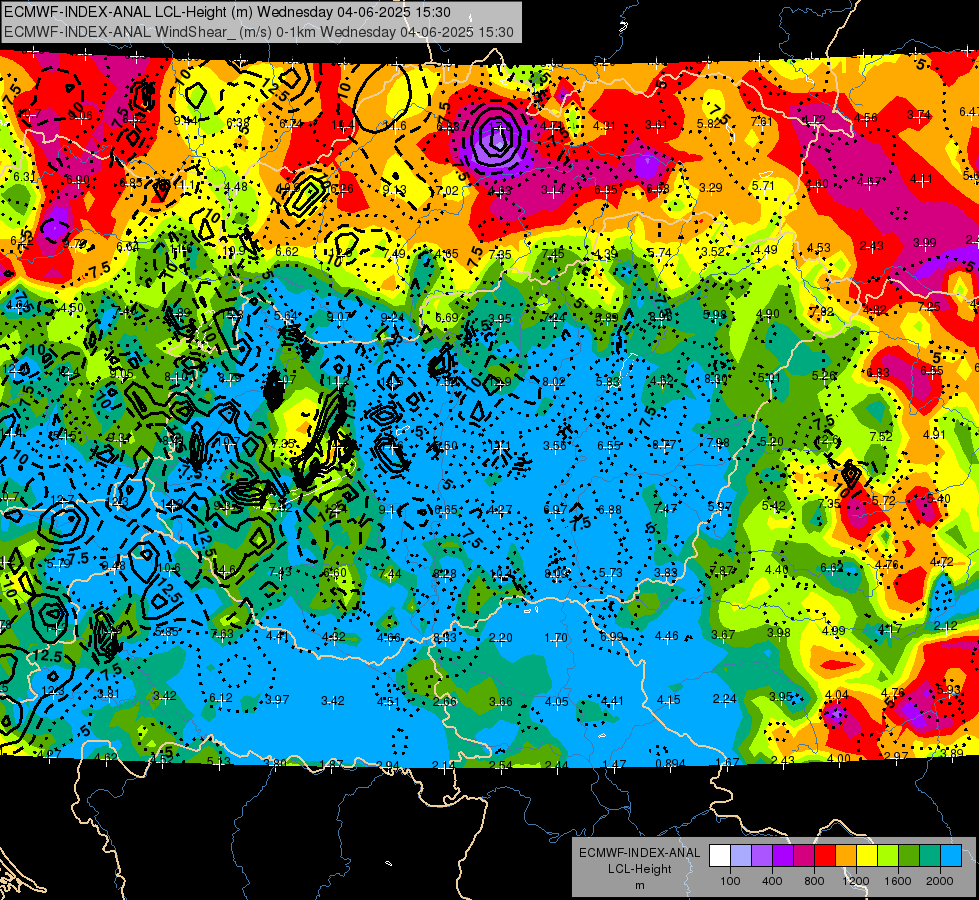Click the grid value 2.20

tap(500, 638)
